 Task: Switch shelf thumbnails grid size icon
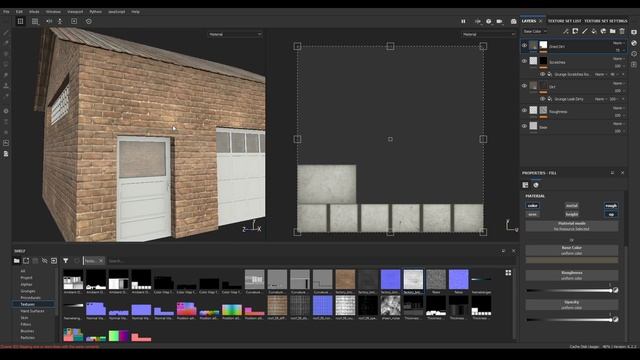(508, 273)
